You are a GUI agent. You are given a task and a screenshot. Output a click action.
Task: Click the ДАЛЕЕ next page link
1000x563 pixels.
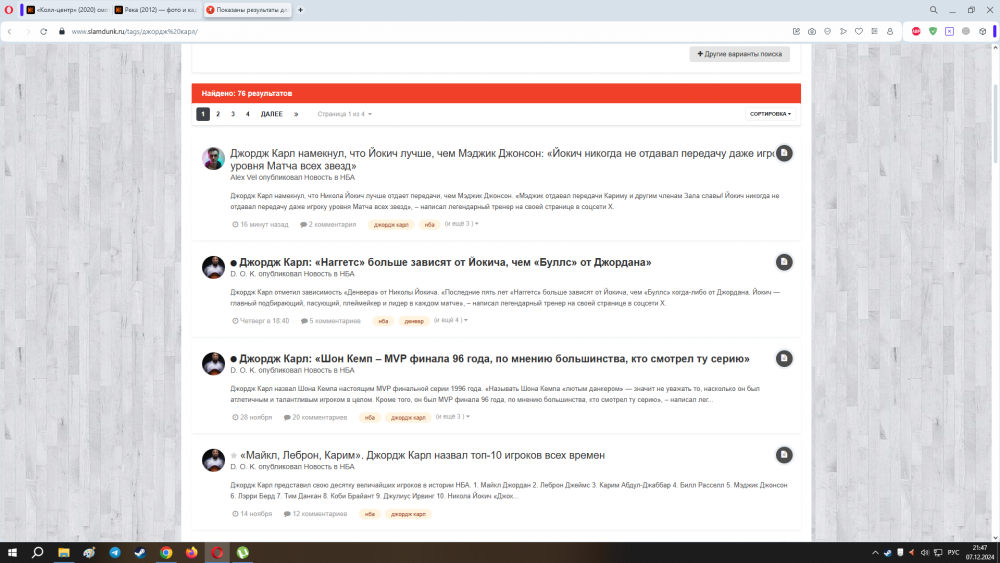(x=272, y=114)
